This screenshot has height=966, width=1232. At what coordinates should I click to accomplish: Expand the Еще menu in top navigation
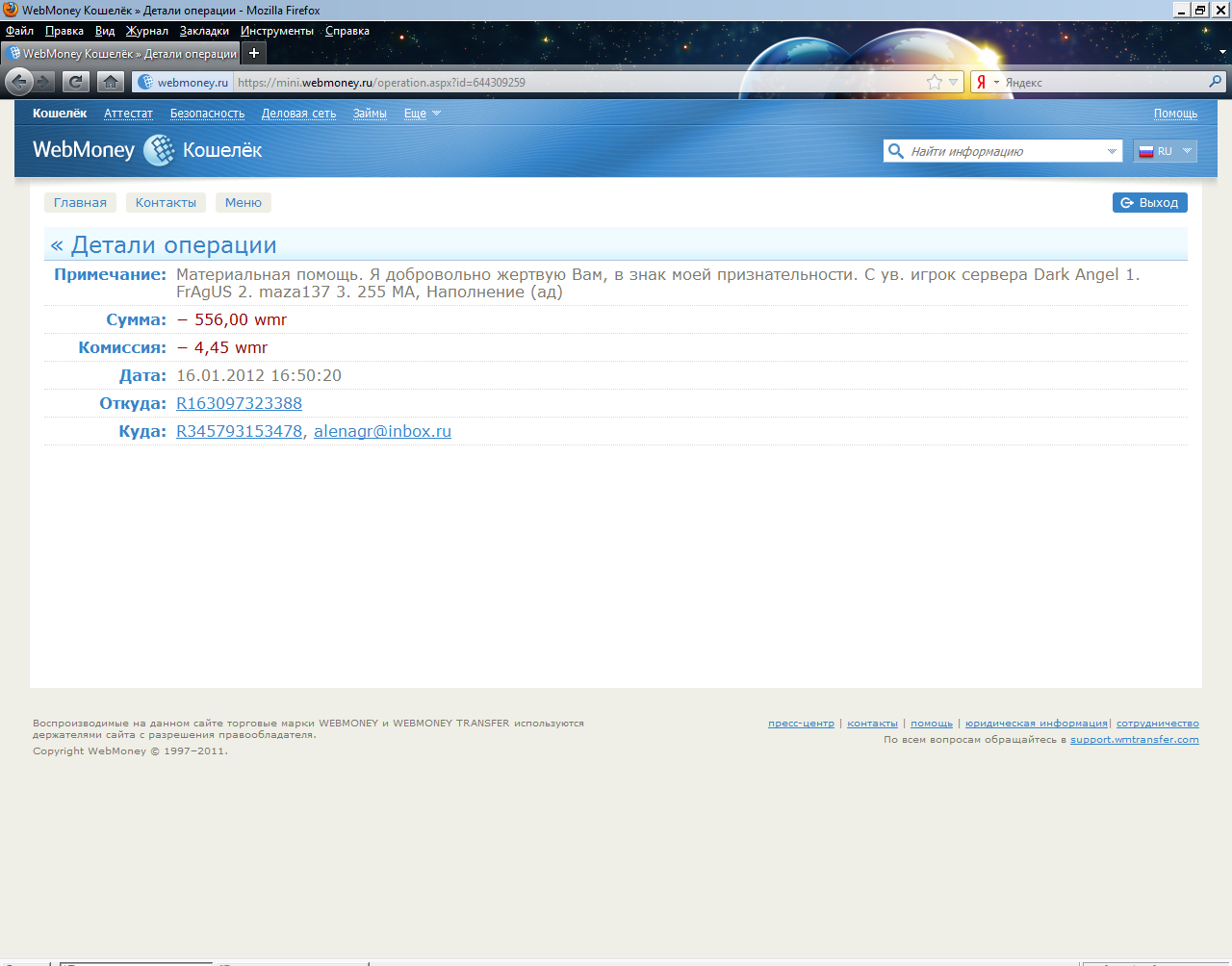422,114
